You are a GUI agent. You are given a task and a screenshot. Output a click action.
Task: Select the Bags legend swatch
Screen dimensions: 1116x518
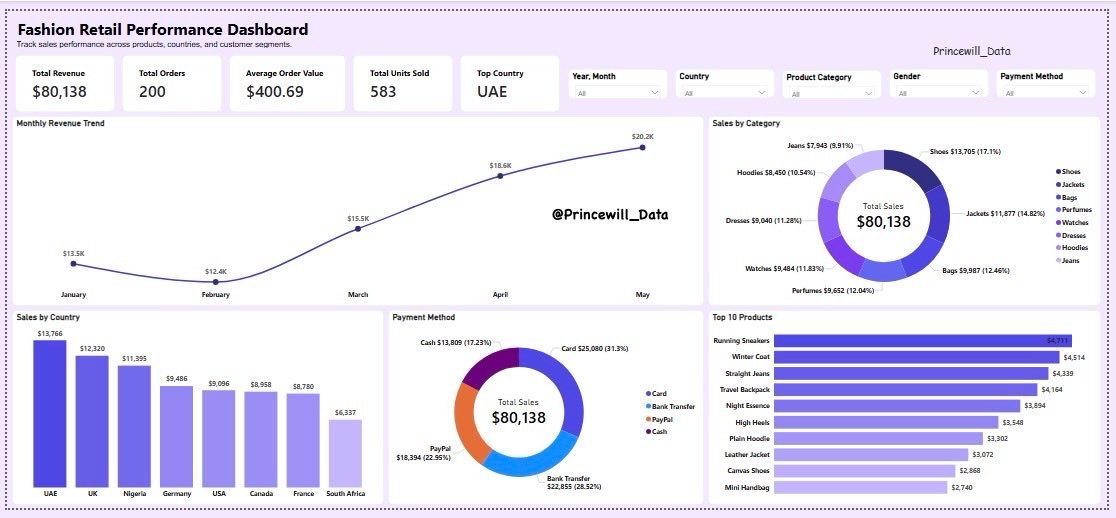(1058, 197)
